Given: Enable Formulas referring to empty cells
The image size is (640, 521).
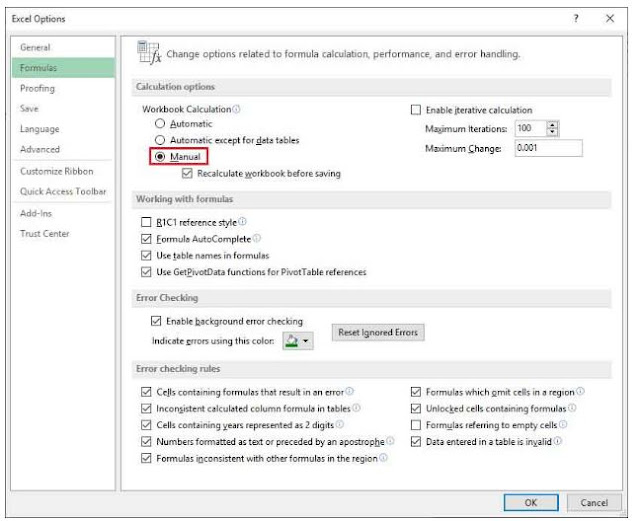Looking at the screenshot, I should point(416,425).
